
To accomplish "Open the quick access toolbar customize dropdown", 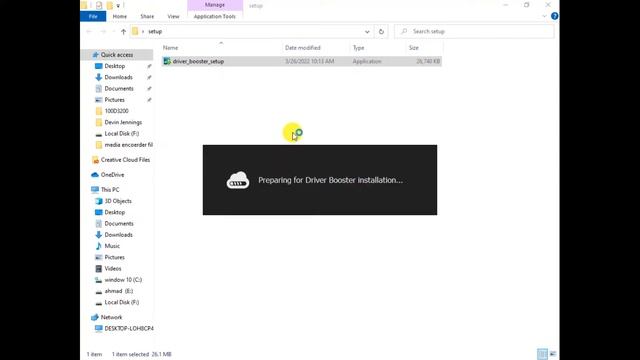I will point(118,6).
